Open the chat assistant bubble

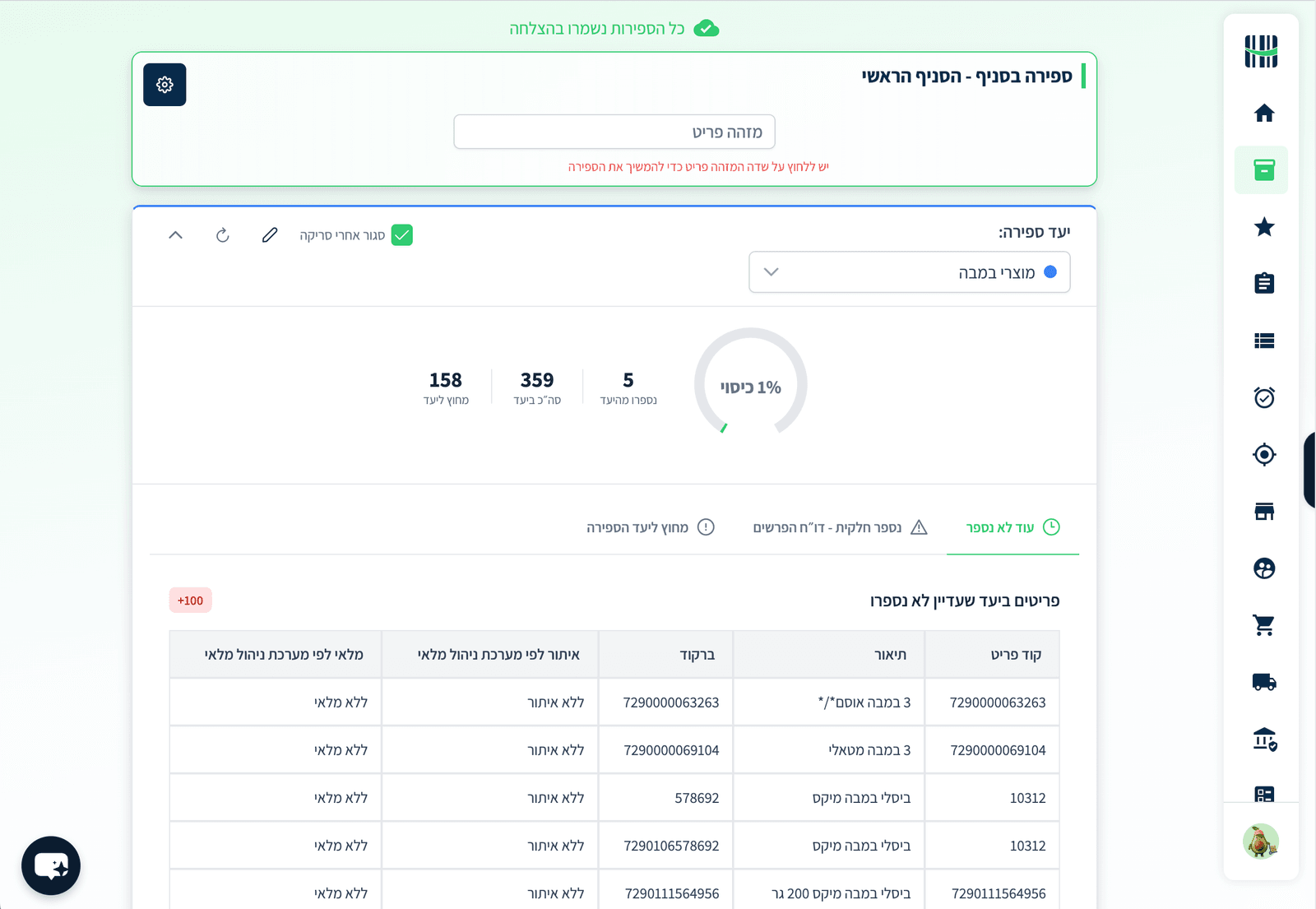pyautogui.click(x=51, y=865)
